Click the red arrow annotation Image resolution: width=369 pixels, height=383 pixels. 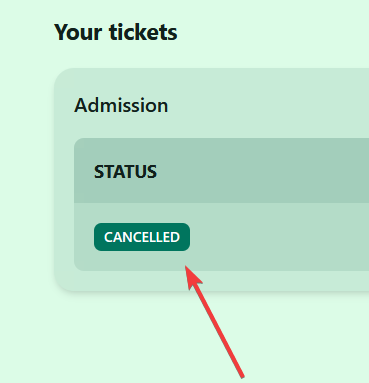(215, 322)
